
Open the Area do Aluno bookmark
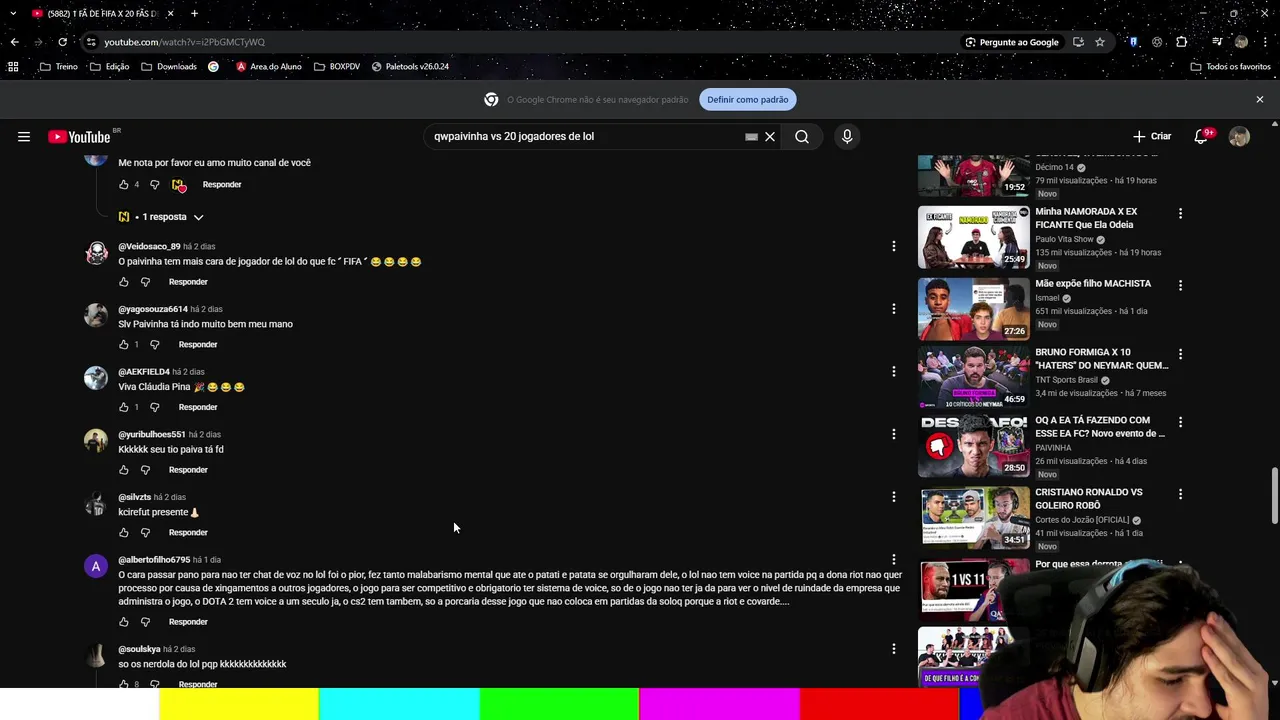click(269, 67)
